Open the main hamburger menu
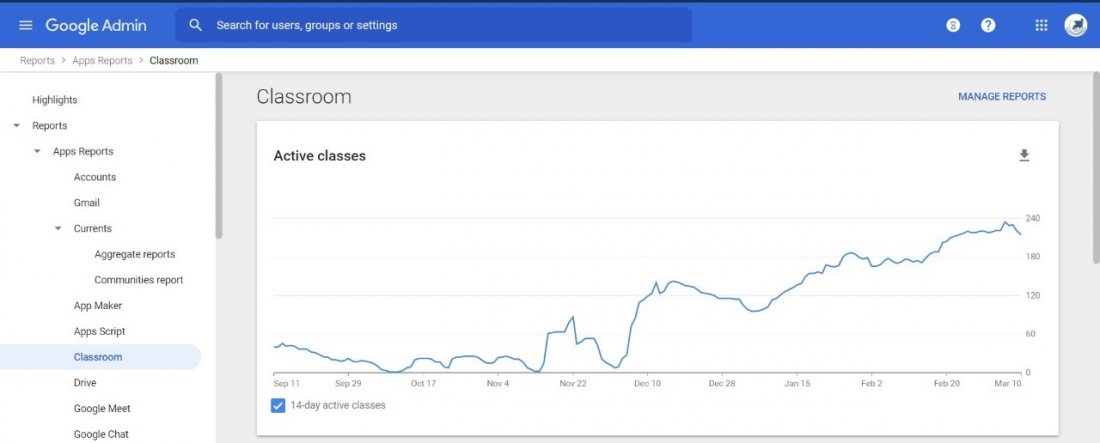 pyautogui.click(x=26, y=25)
